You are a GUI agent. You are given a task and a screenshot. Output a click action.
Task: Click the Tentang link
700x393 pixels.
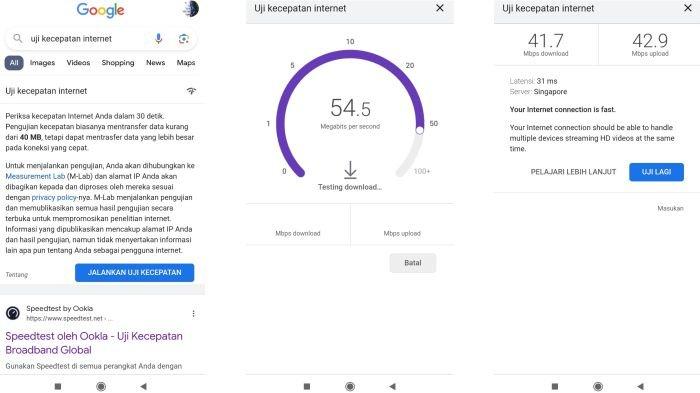point(17,275)
